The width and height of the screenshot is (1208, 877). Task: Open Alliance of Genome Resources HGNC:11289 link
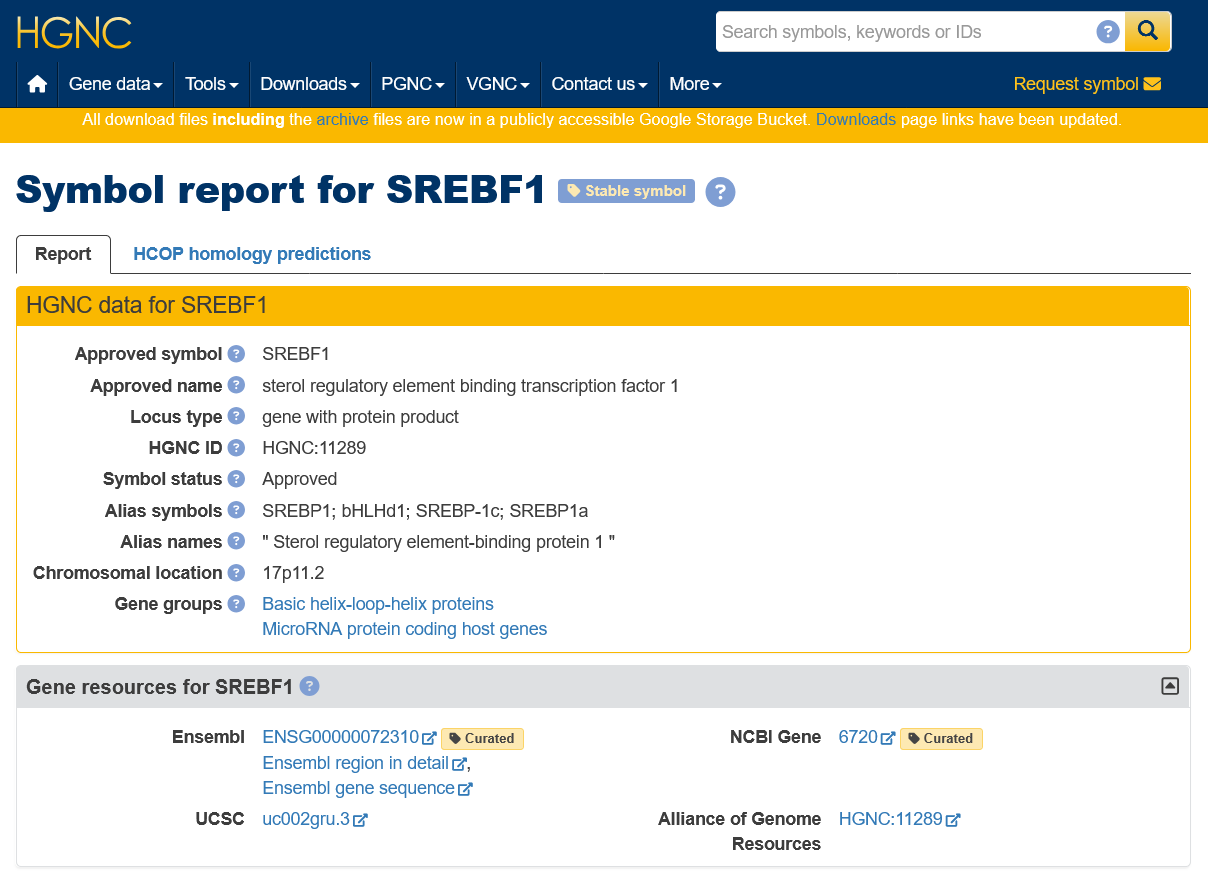890,819
